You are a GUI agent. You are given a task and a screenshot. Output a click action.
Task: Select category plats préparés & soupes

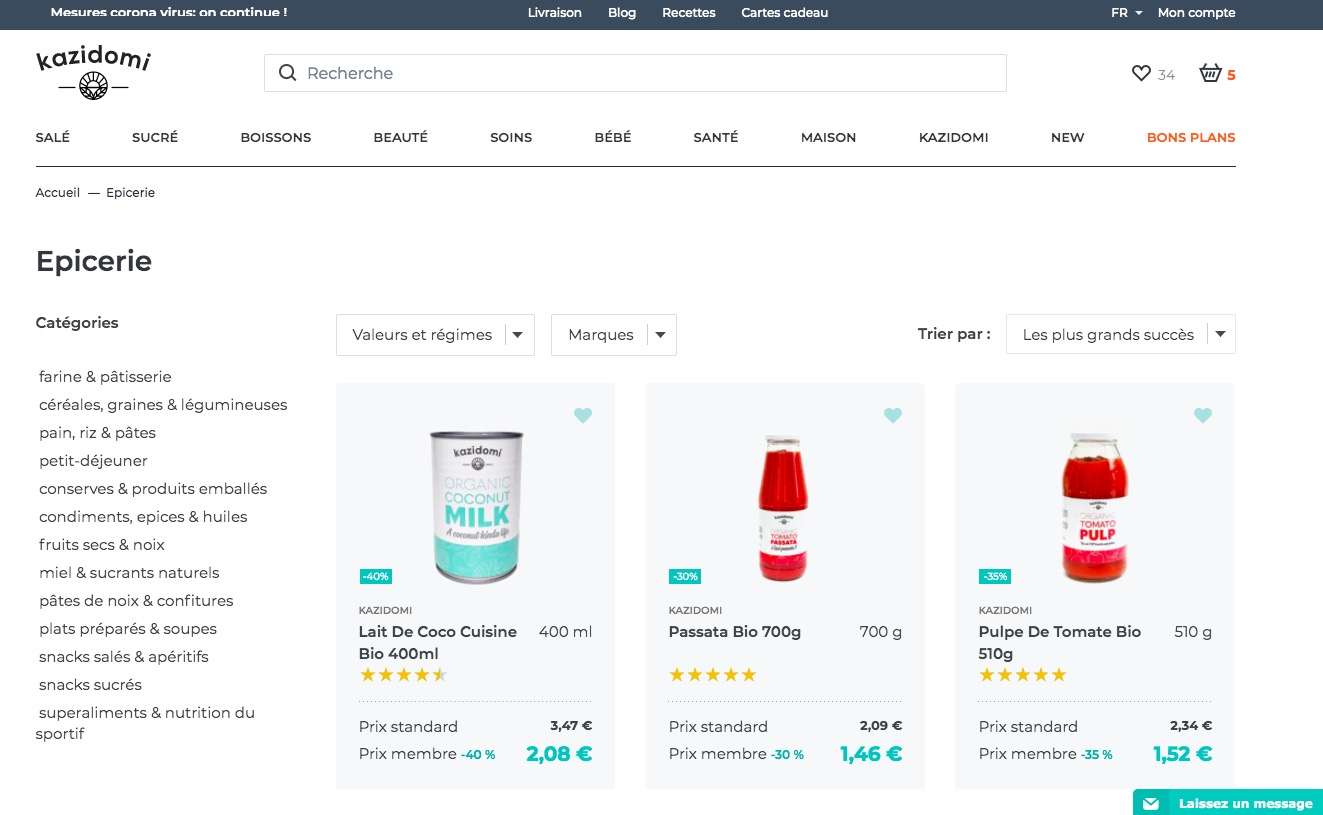[x=128, y=629]
